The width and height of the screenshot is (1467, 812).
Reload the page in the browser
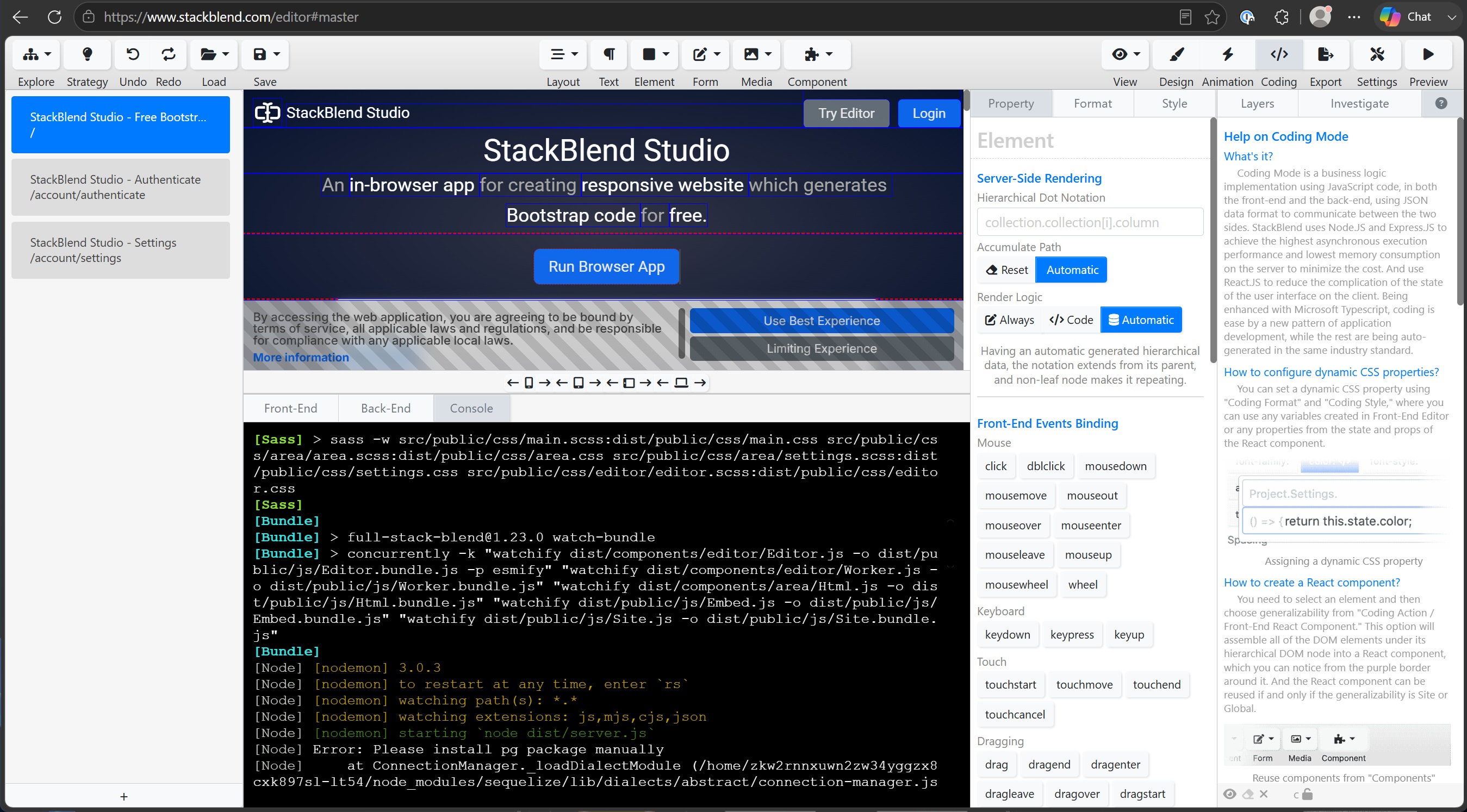(55, 17)
